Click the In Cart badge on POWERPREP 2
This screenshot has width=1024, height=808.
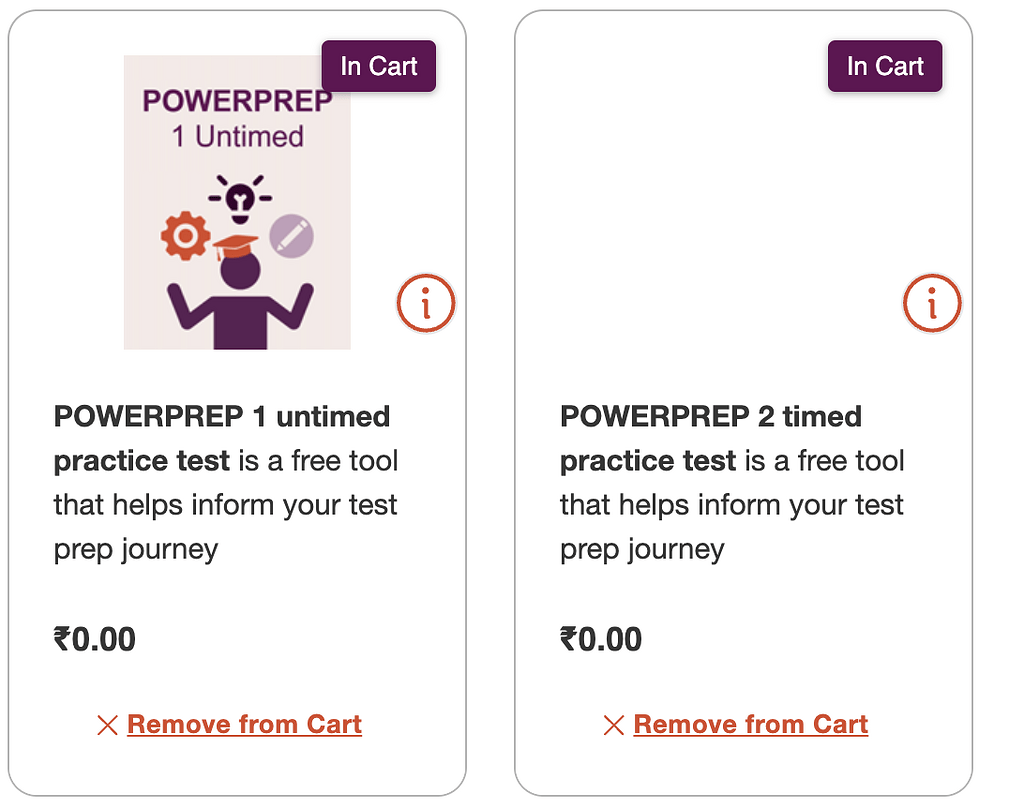[885, 66]
